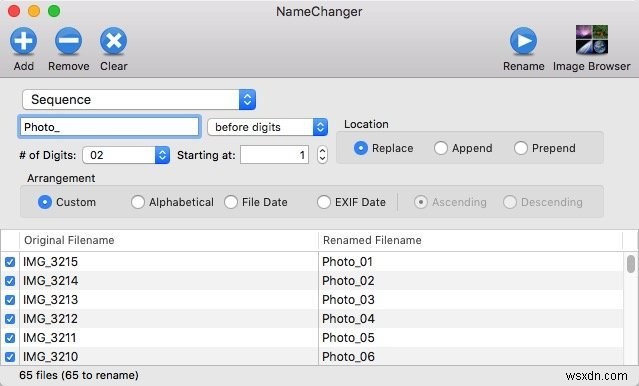Click the Photo_05 renamed filename
639x386 pixels.
[x=348, y=338]
